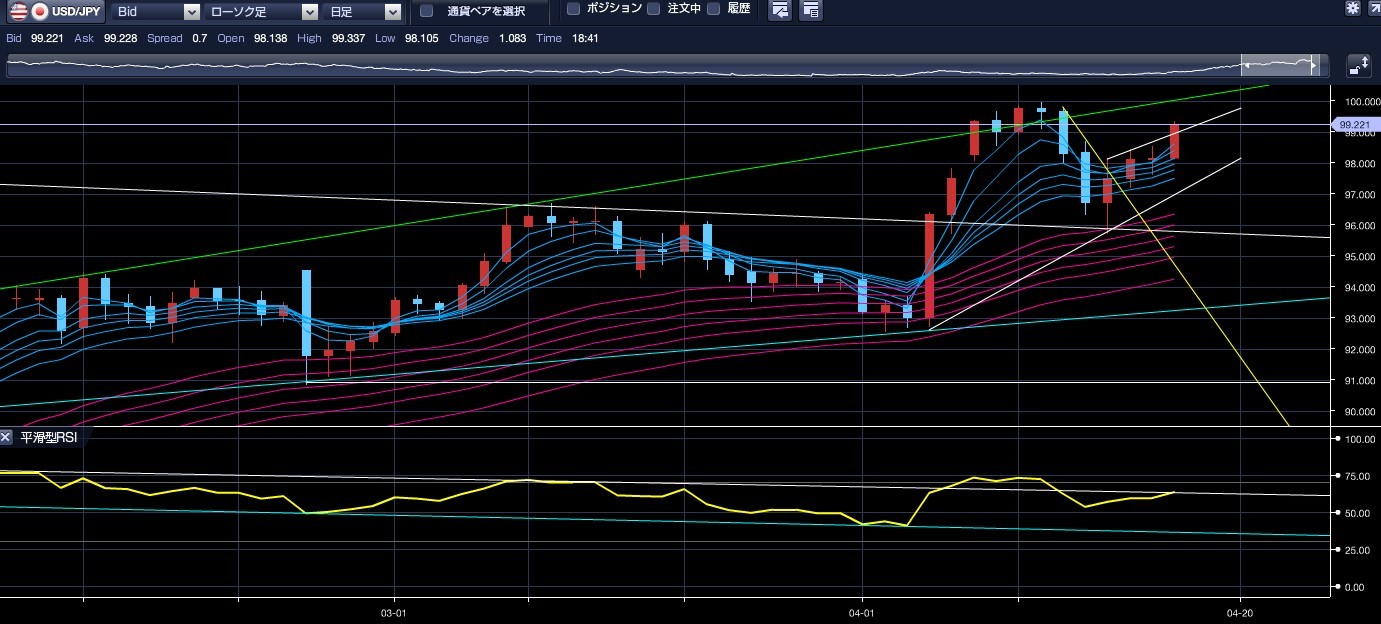This screenshot has width=1381, height=624.
Task: Click the left handle of overview range slider
Action: tap(1246, 65)
